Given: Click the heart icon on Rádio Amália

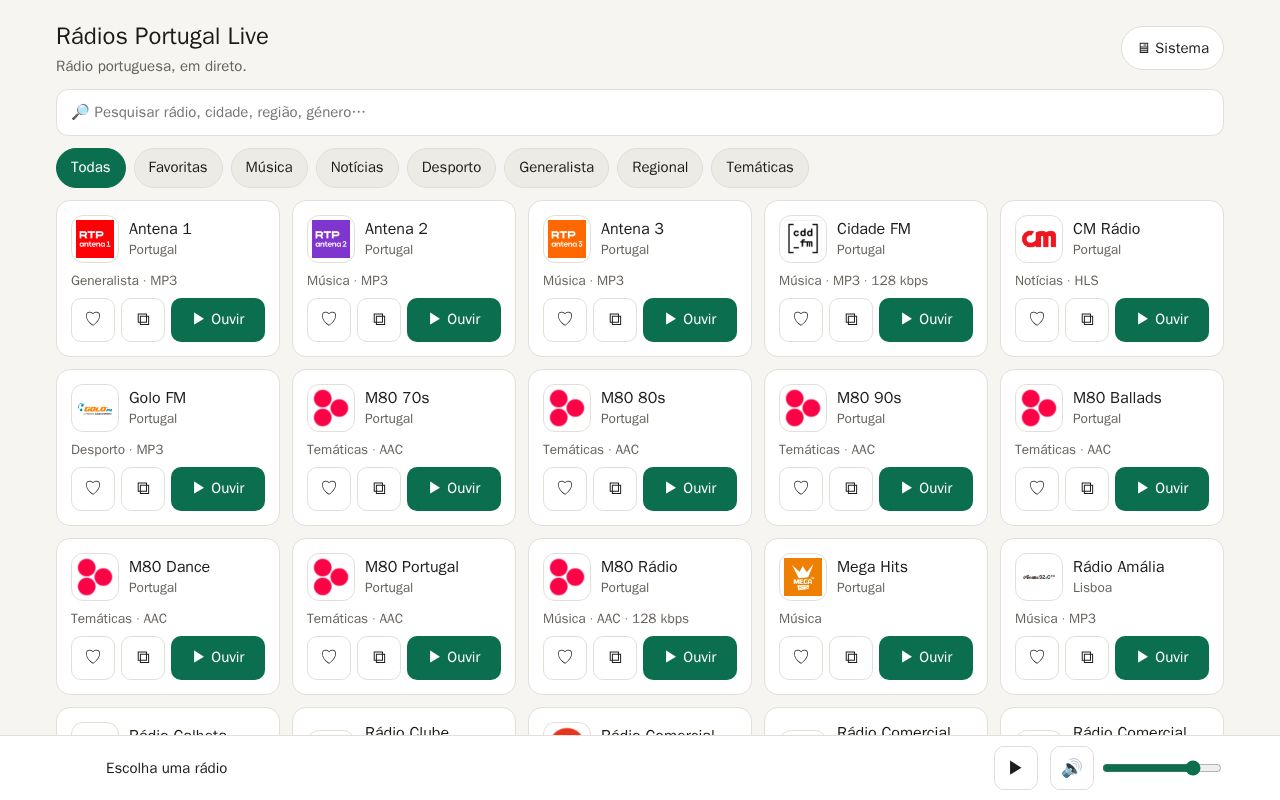Looking at the screenshot, I should (x=1037, y=658).
